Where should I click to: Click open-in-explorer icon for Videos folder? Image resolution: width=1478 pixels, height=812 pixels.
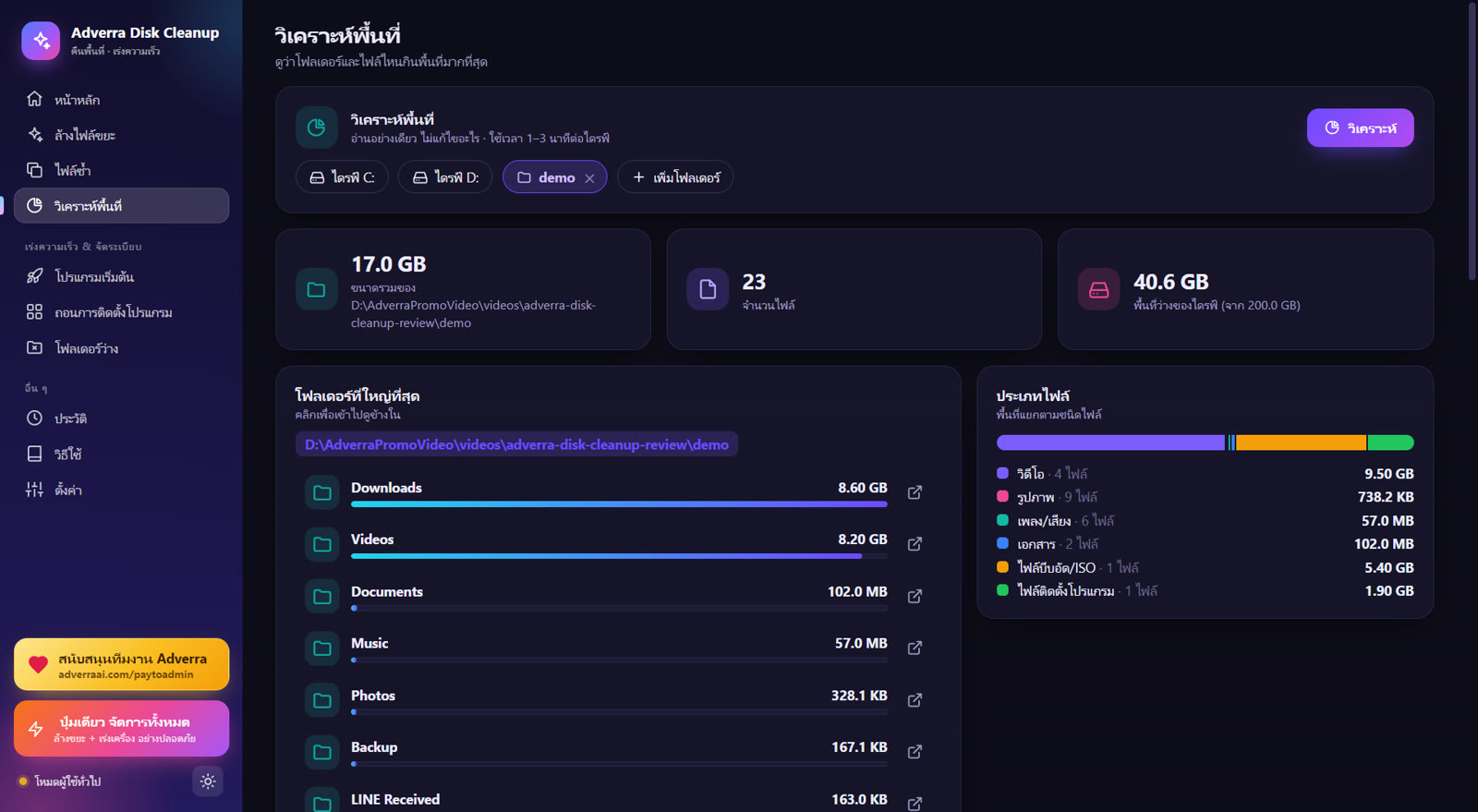915,544
